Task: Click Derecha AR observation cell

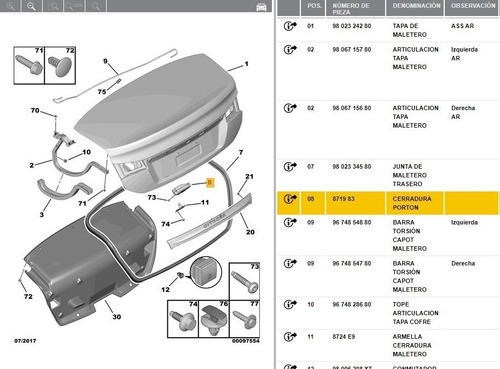Action: tap(463, 112)
